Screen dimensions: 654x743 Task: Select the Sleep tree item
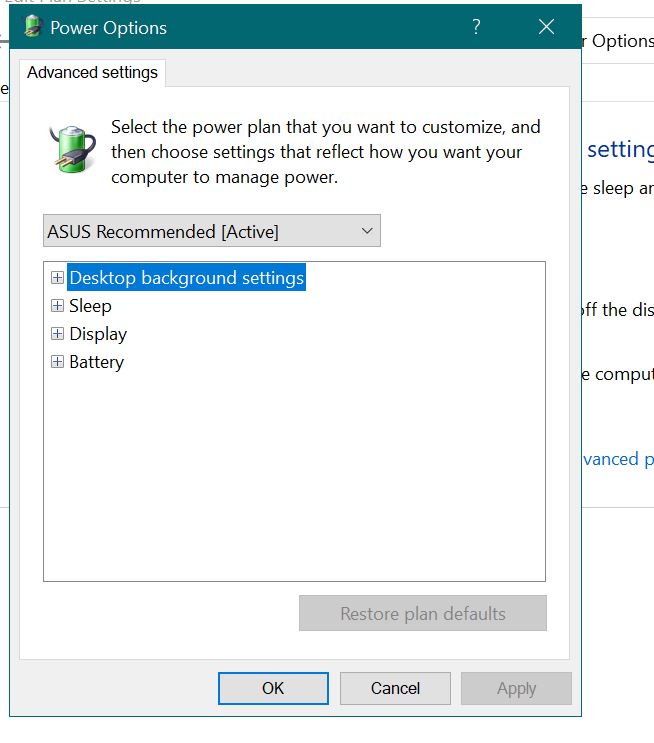coord(91,306)
